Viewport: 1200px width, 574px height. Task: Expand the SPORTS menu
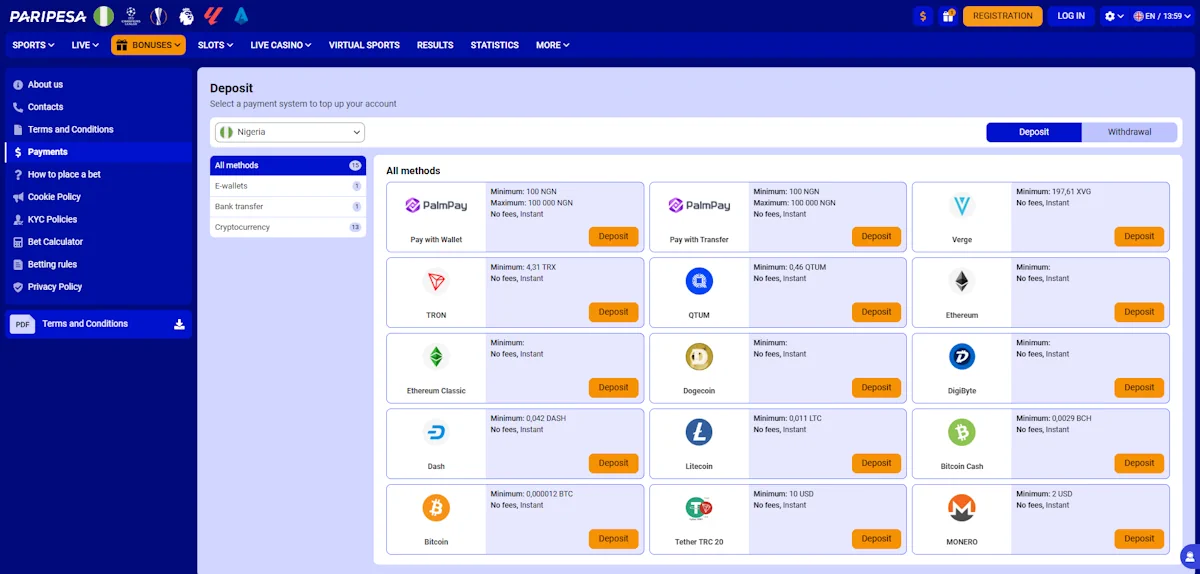coord(32,45)
